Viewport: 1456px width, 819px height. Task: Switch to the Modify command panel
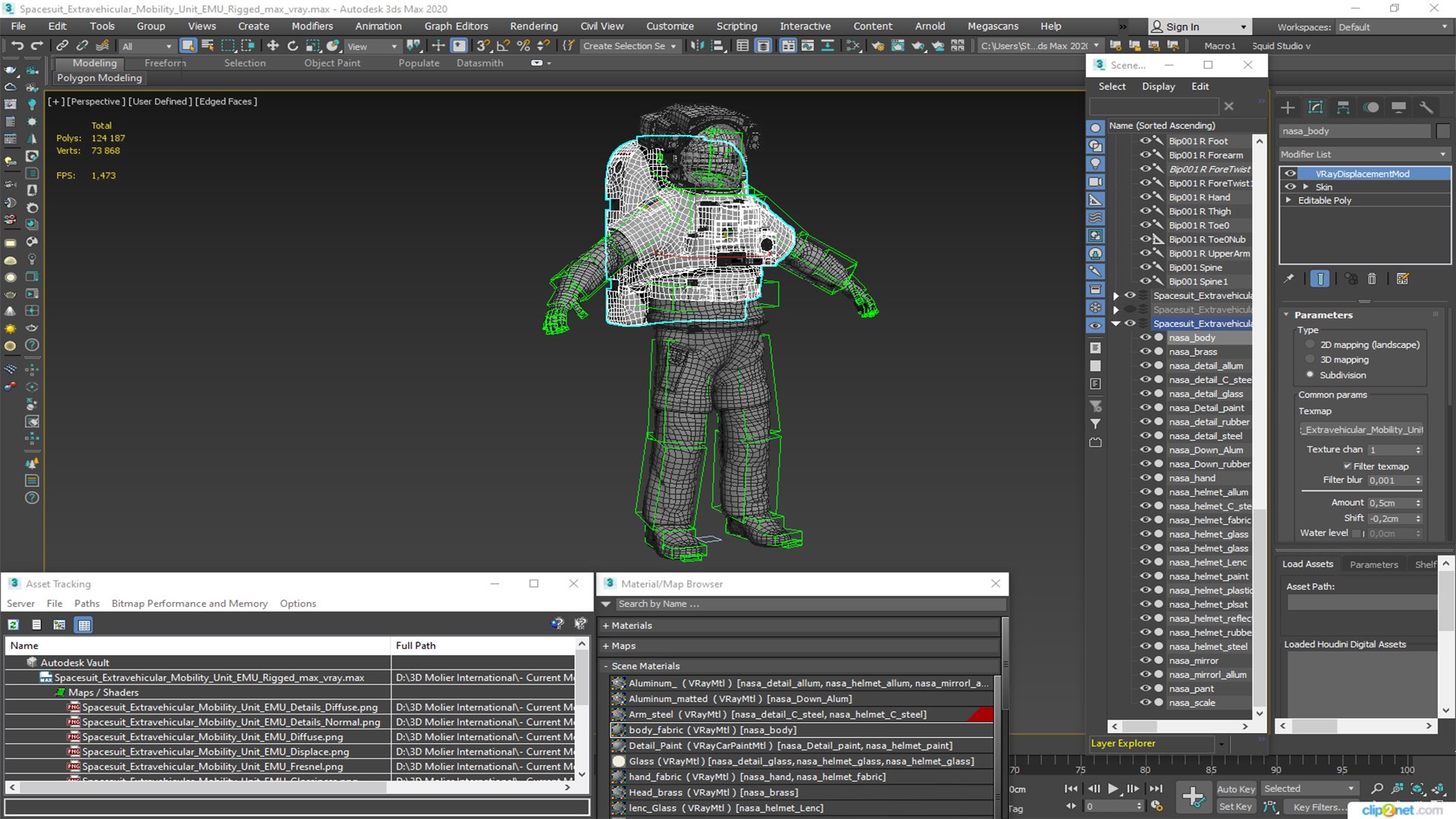1316,107
